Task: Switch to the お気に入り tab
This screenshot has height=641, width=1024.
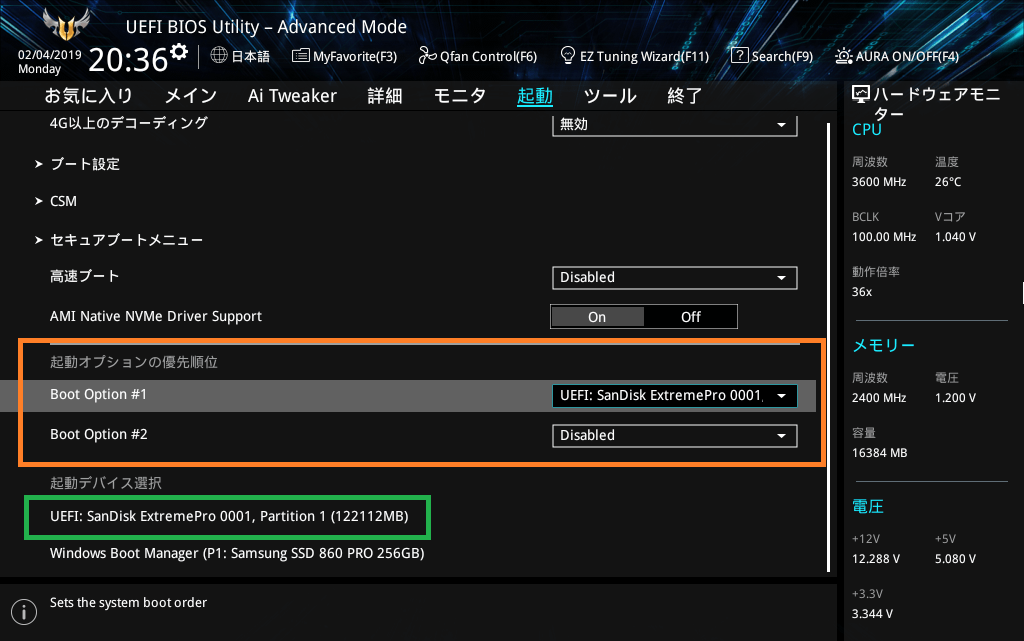Action: (x=89, y=96)
